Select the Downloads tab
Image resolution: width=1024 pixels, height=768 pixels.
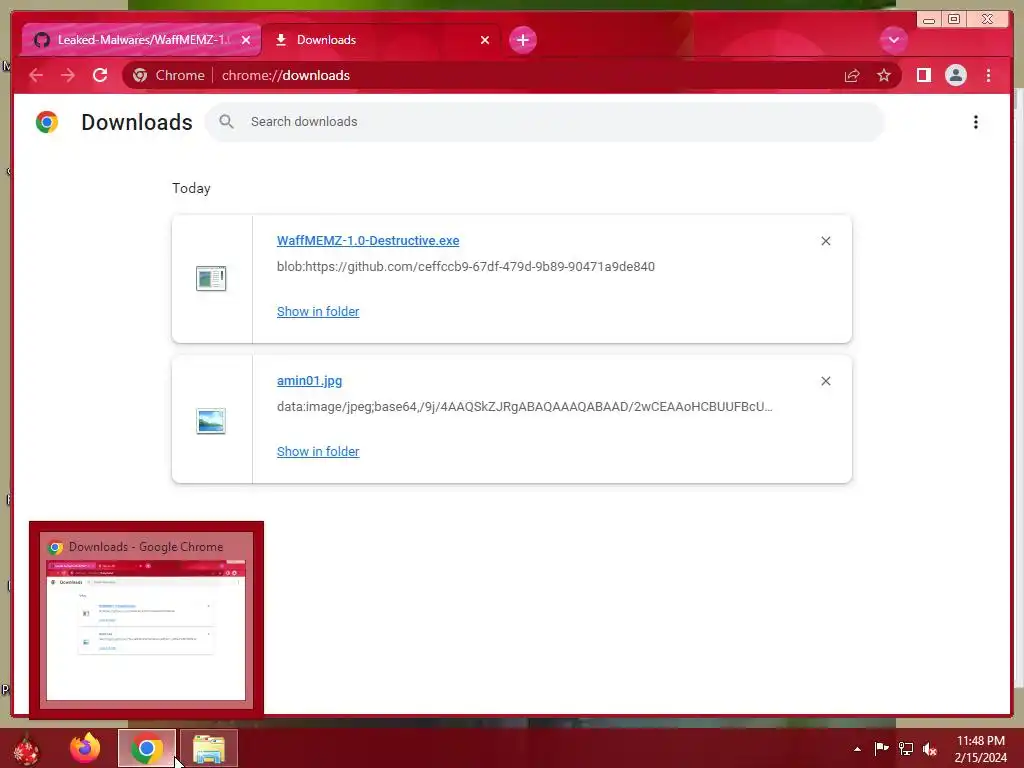(x=382, y=40)
